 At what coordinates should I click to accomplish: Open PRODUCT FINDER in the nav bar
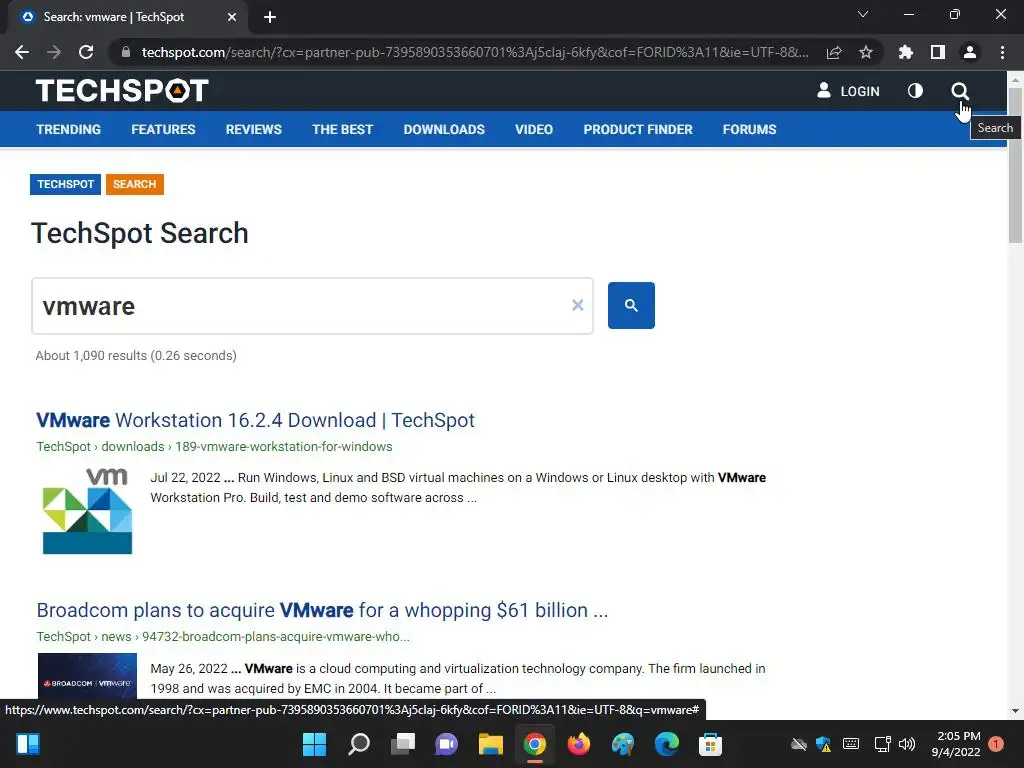click(638, 129)
